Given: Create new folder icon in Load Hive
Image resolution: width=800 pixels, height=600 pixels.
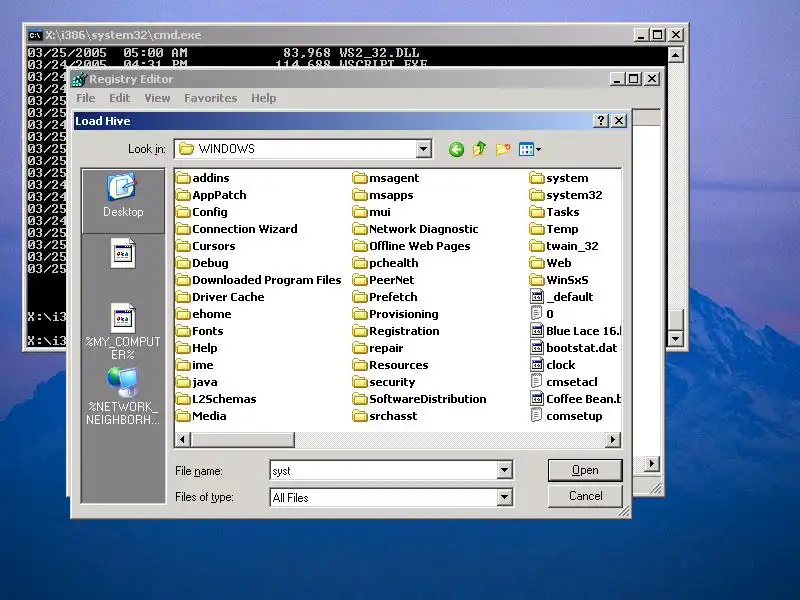Looking at the screenshot, I should pos(503,149).
